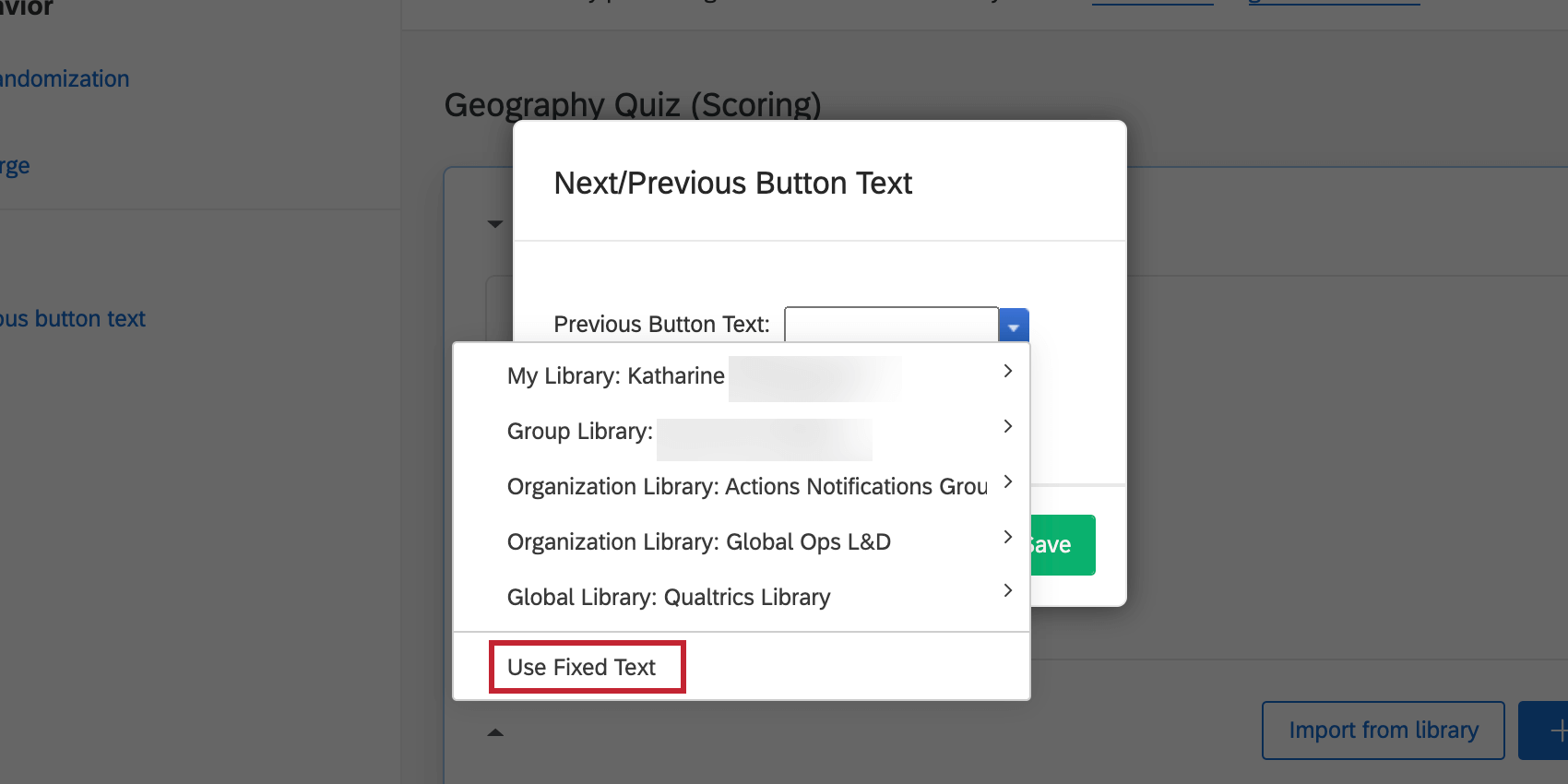
Task: Select Global Library: Qualtrics Library entry
Action: click(669, 598)
